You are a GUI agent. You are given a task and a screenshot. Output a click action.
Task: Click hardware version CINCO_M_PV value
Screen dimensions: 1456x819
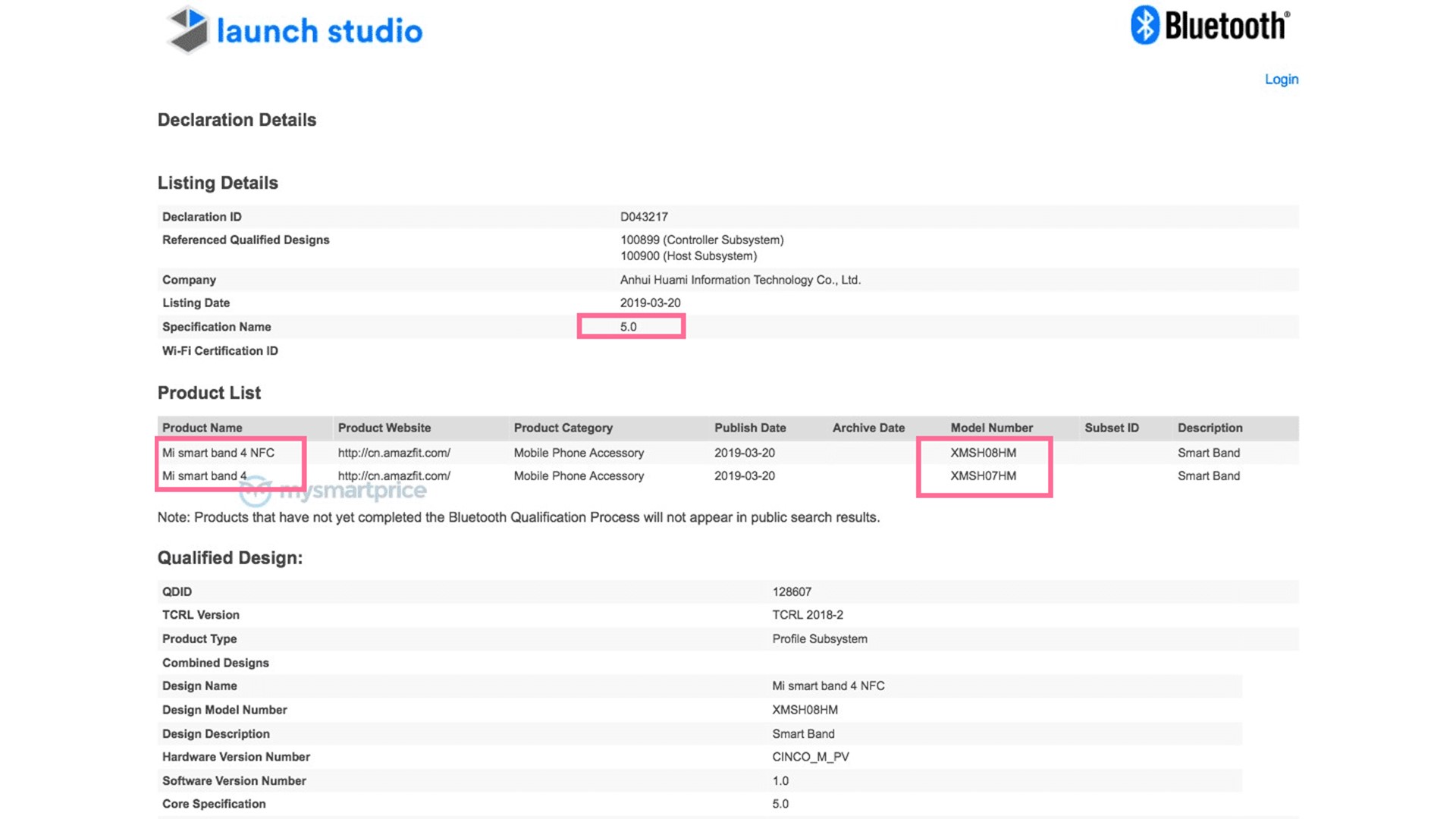(x=810, y=757)
